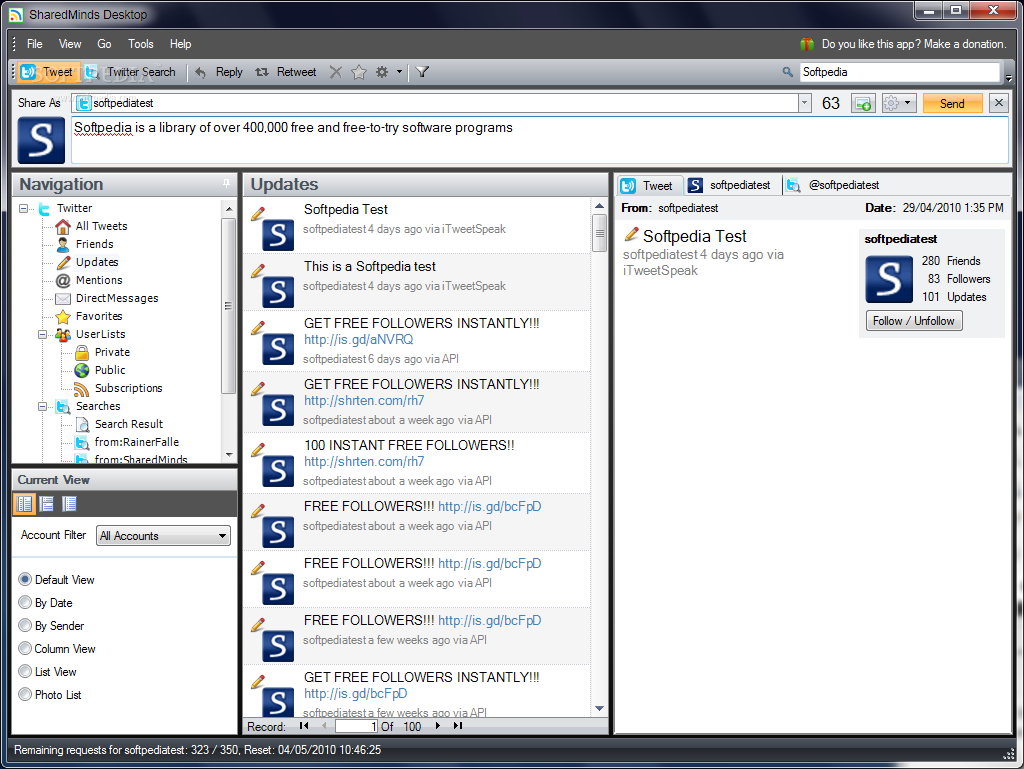Switch to the Tweet detail tab
This screenshot has height=769, width=1024.
coord(648,185)
